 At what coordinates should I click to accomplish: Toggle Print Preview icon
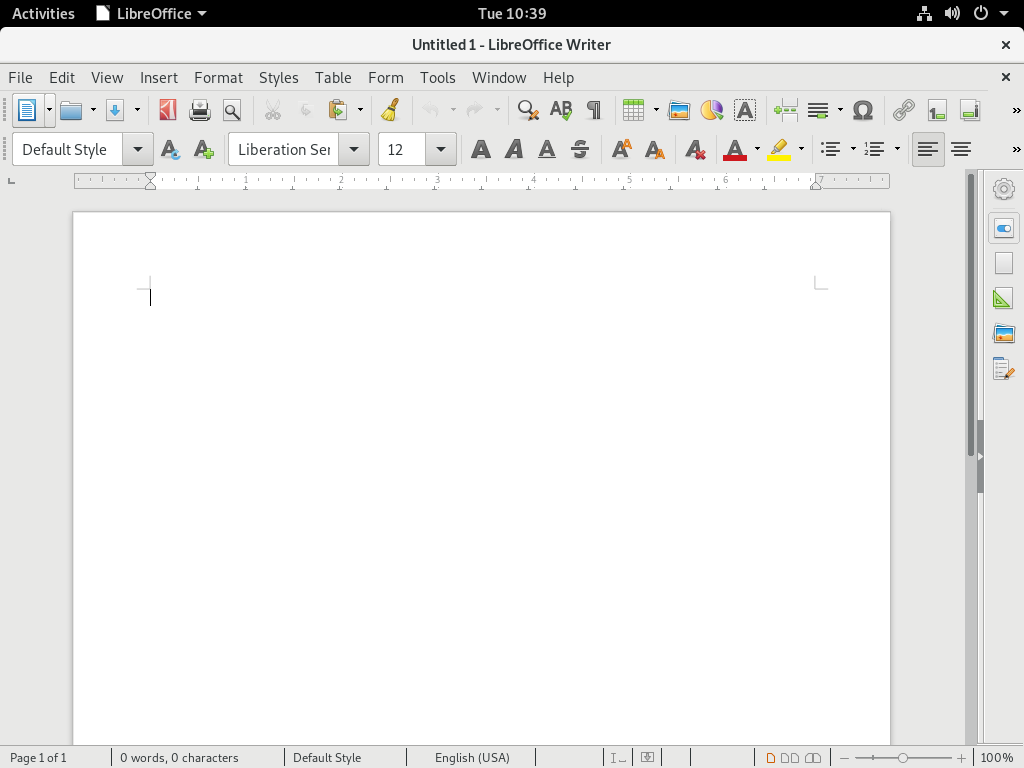point(232,110)
